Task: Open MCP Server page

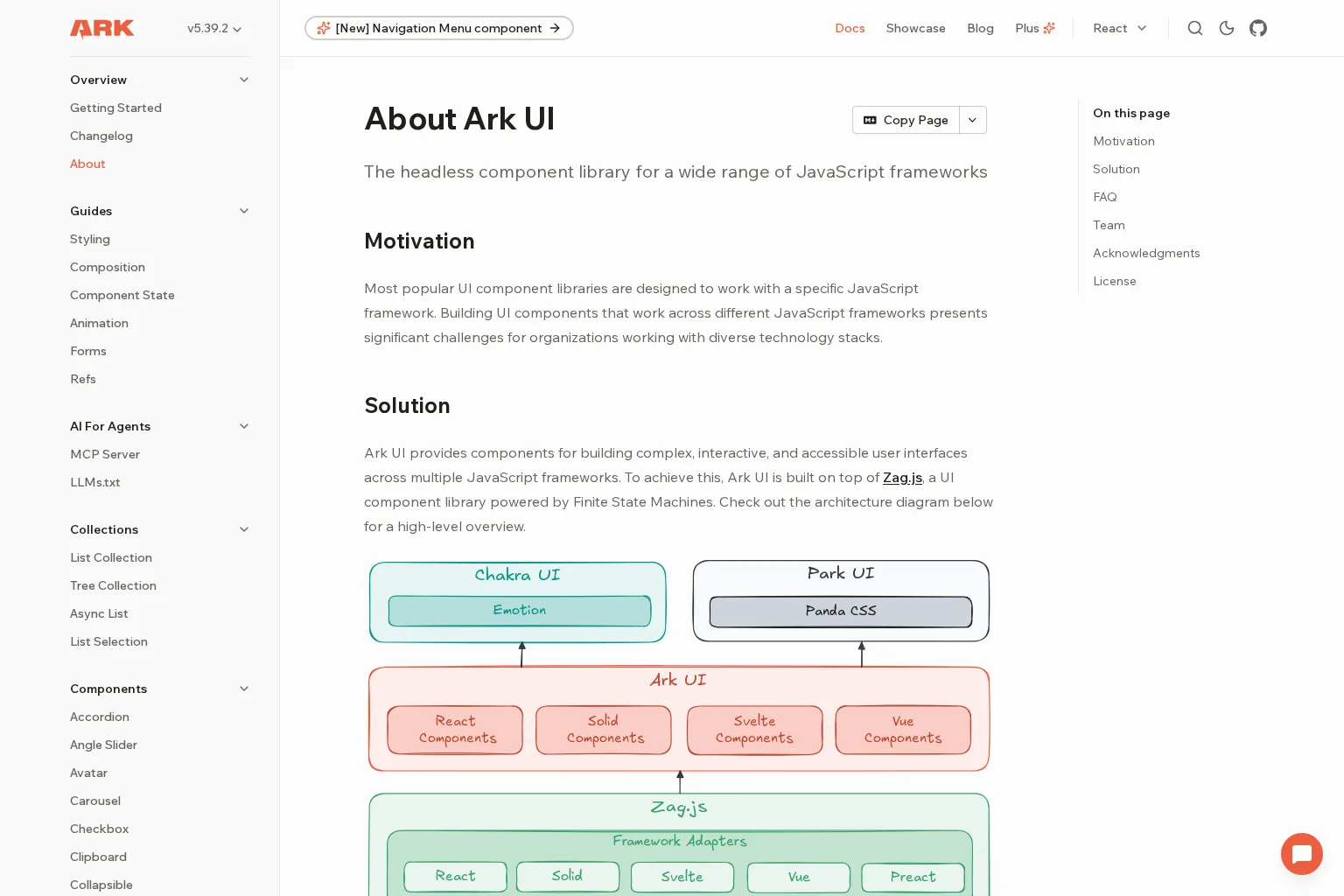Action: coord(105,454)
